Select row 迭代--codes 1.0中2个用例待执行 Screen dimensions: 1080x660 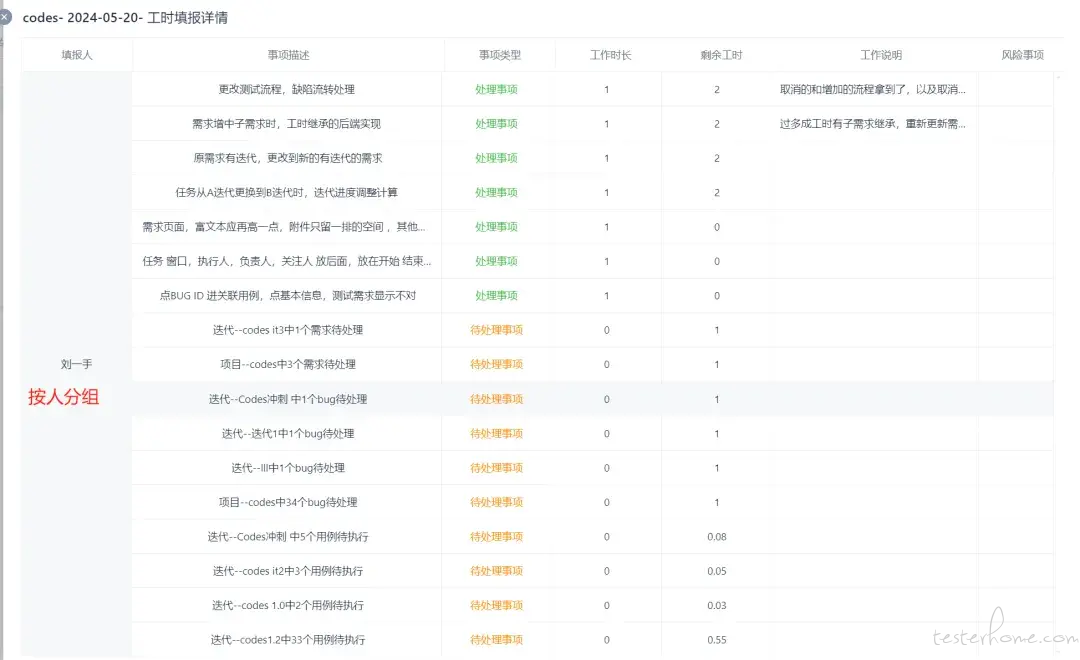592,606
